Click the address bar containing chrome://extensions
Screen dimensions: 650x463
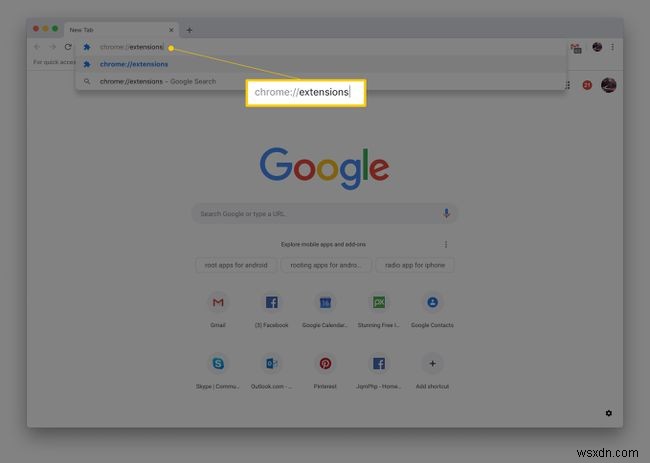point(321,47)
